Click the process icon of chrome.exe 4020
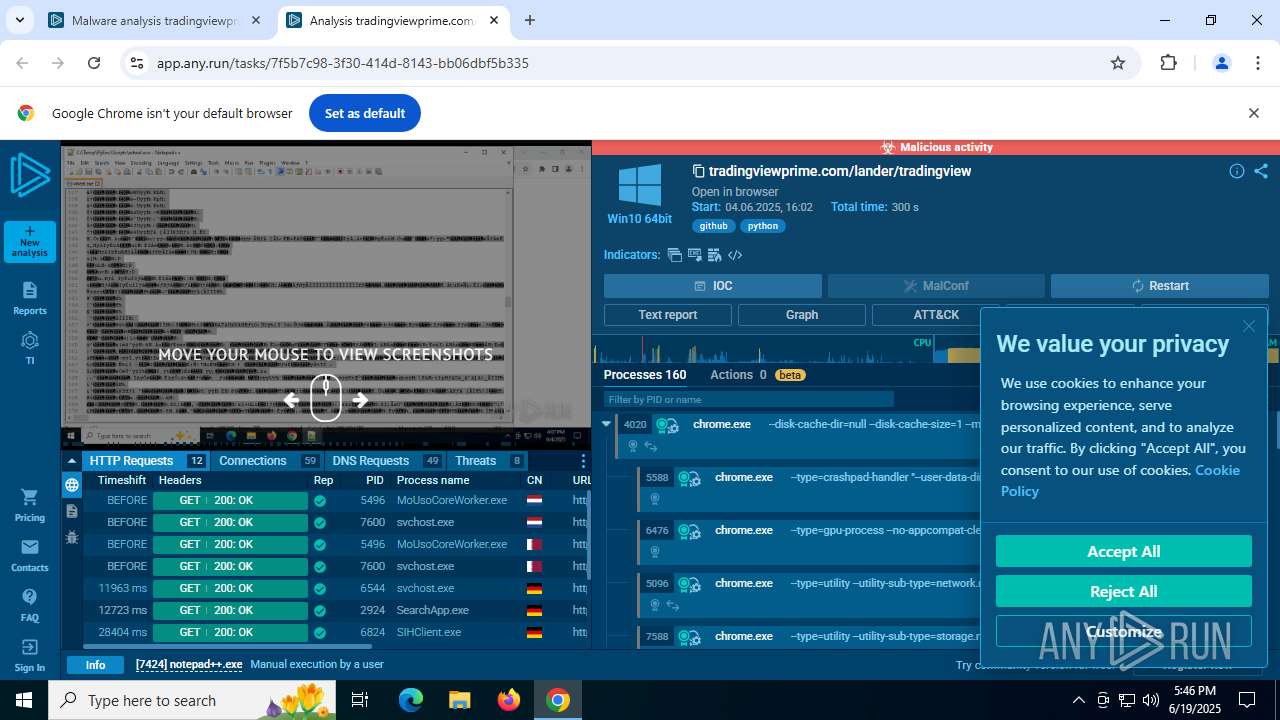 click(667, 425)
